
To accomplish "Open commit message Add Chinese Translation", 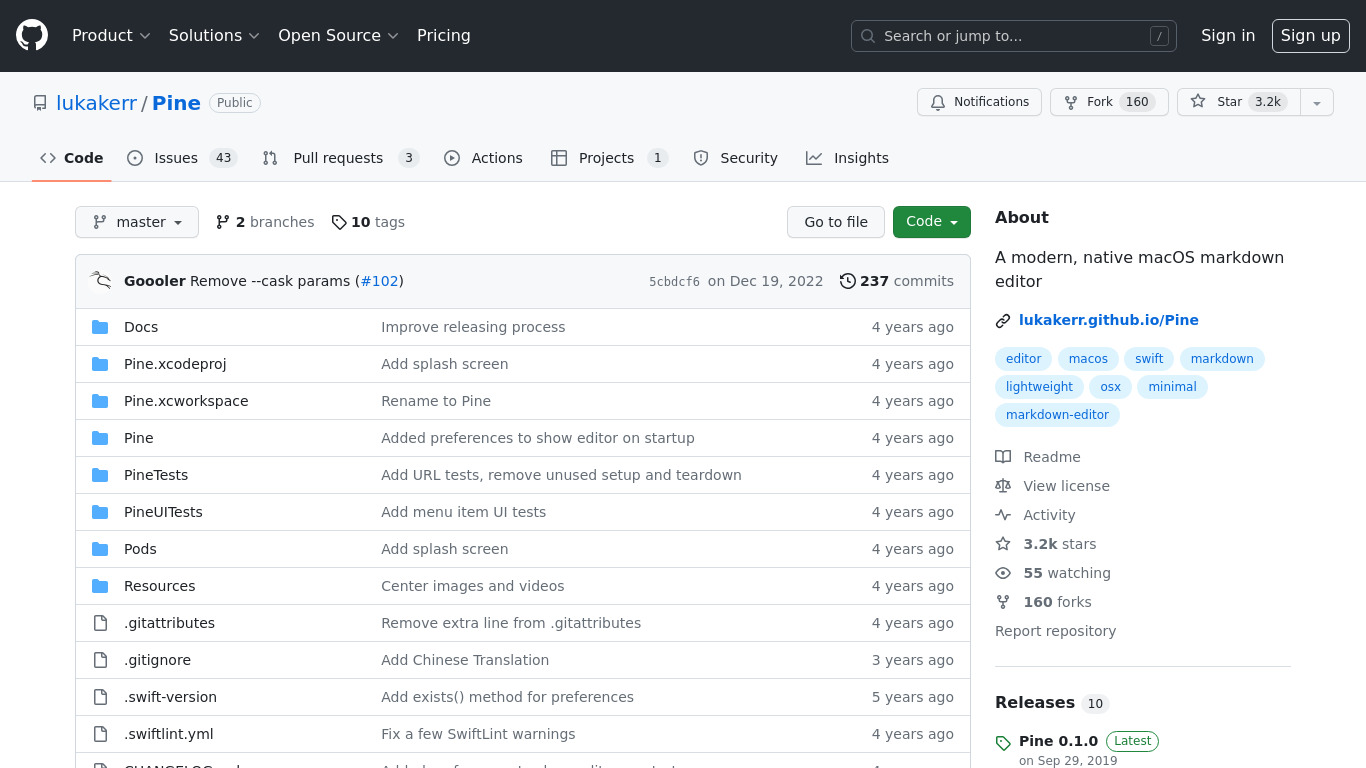I will pyautogui.click(x=465, y=660).
